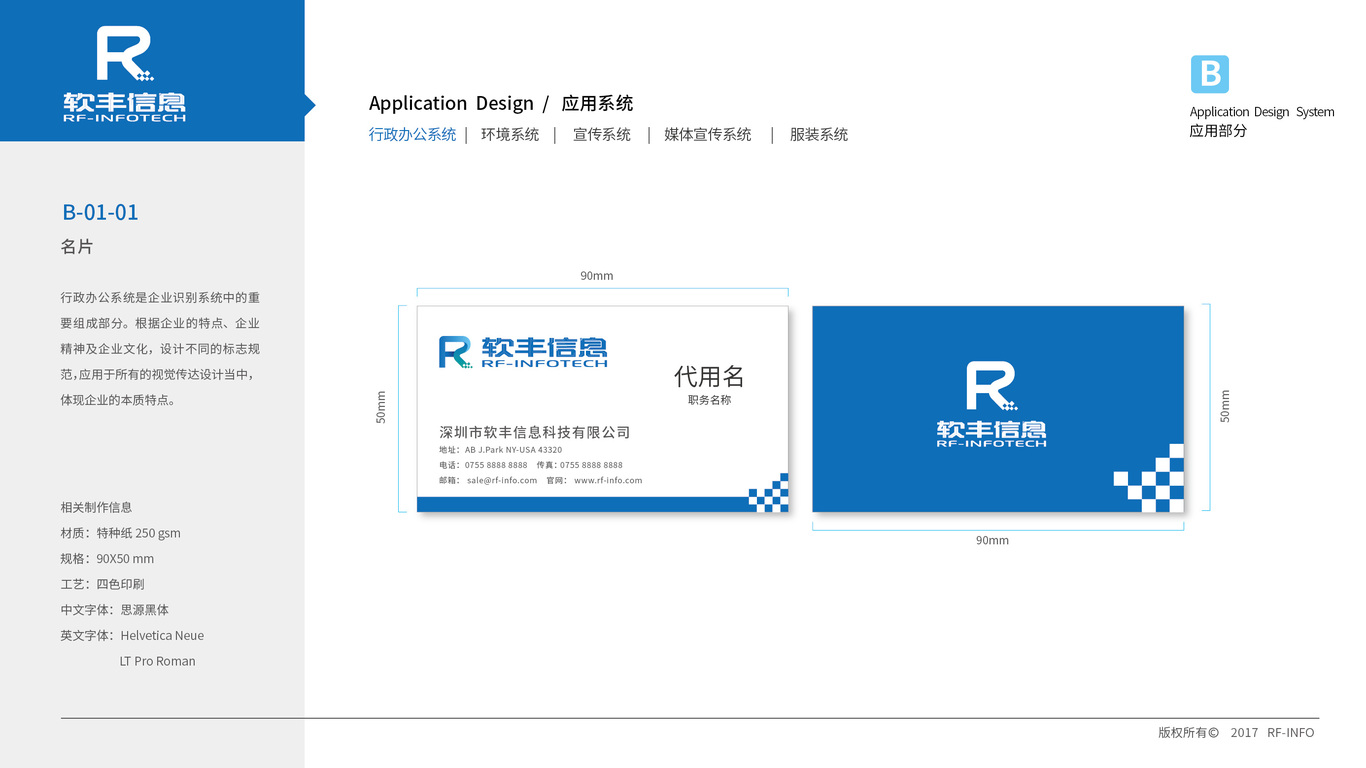Select the 服装系统 tab

coord(819,134)
